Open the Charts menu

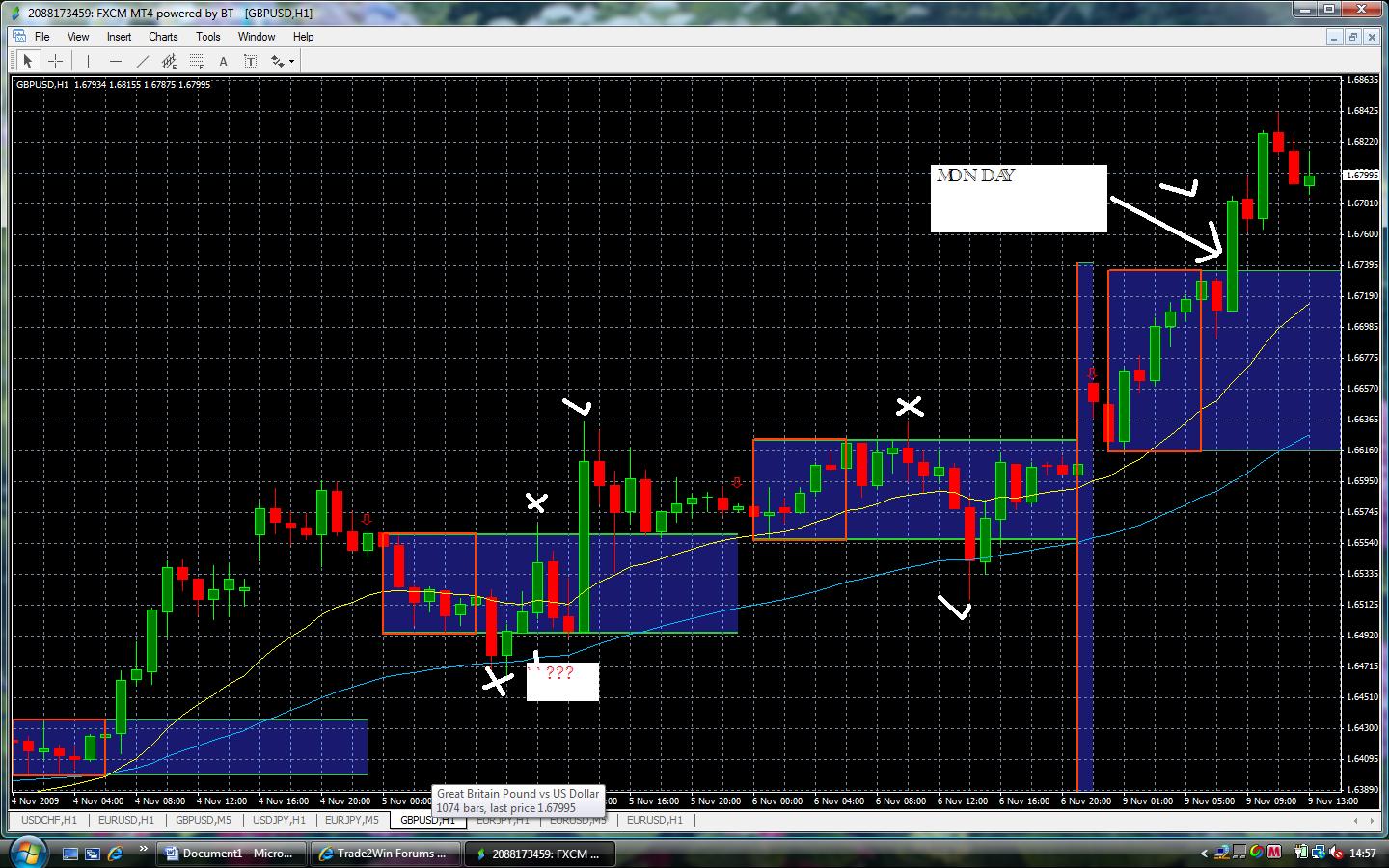(163, 37)
